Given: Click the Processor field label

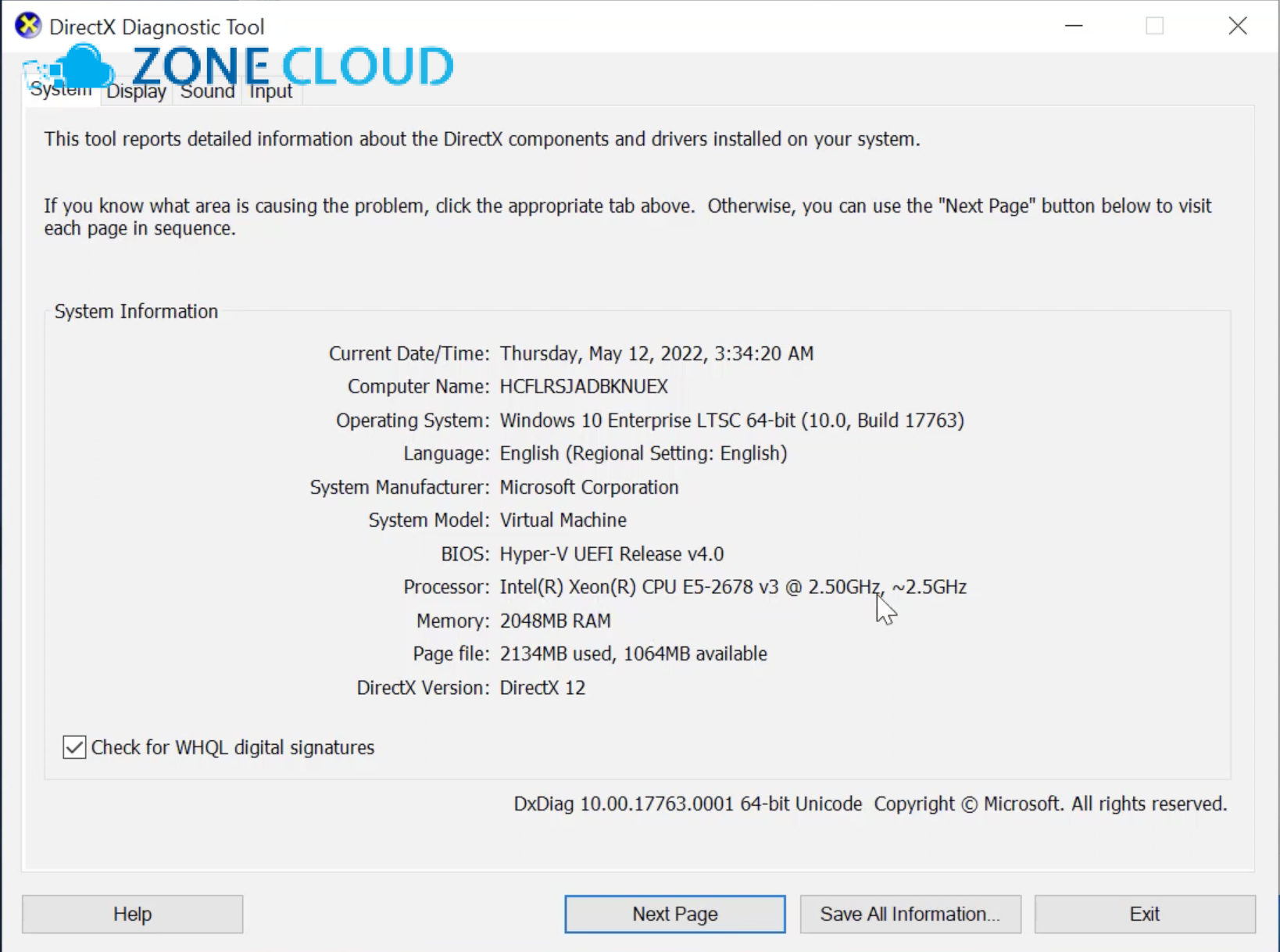Looking at the screenshot, I should pyautogui.click(x=446, y=587).
